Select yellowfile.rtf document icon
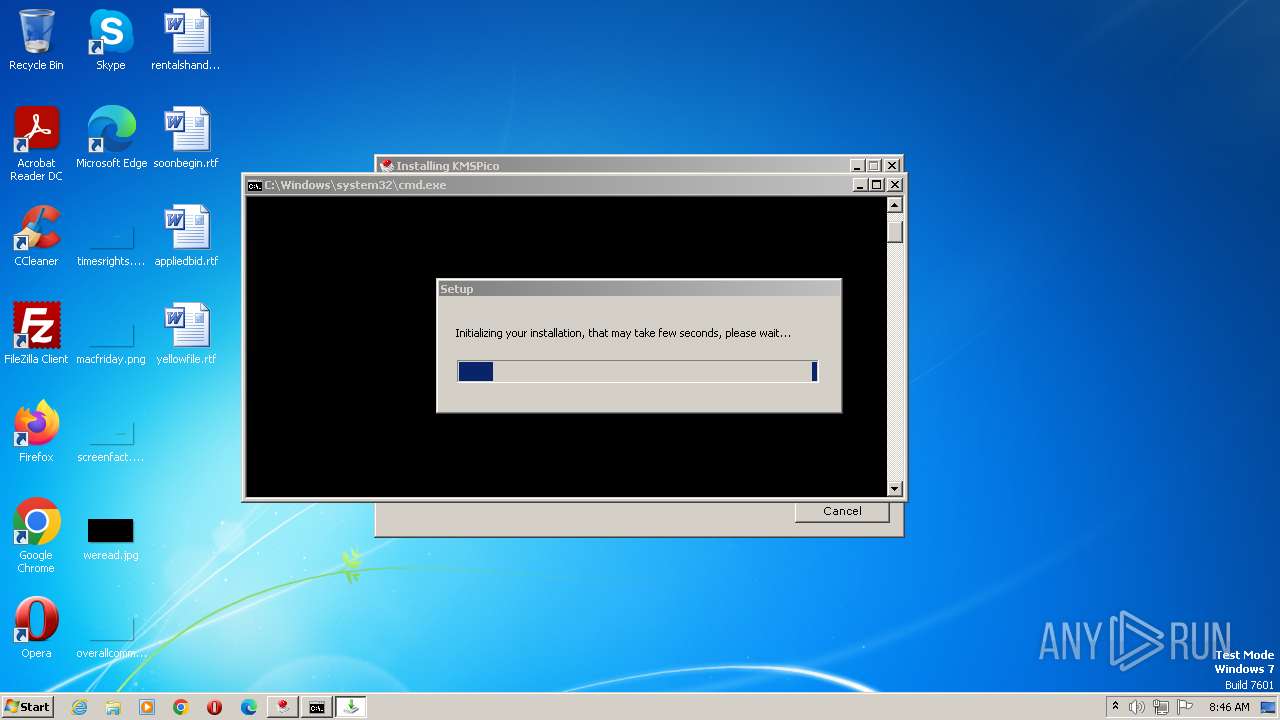Image resolution: width=1280 pixels, height=720 pixels. point(186,334)
